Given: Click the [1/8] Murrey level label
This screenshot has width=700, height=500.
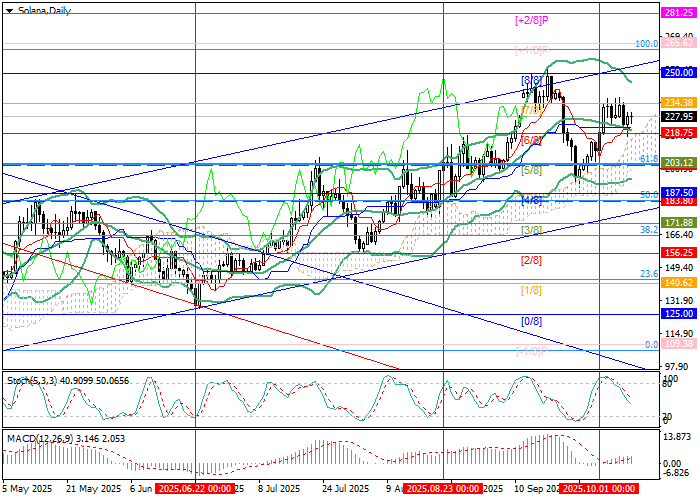Looking at the screenshot, I should point(531,291).
